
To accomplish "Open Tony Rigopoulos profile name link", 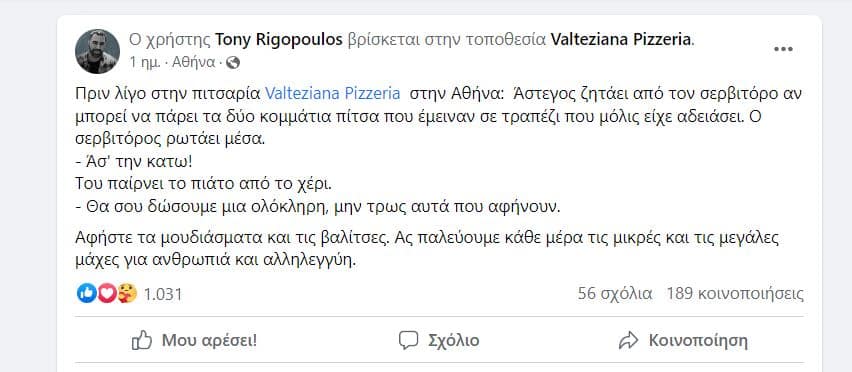I will click(x=279, y=40).
